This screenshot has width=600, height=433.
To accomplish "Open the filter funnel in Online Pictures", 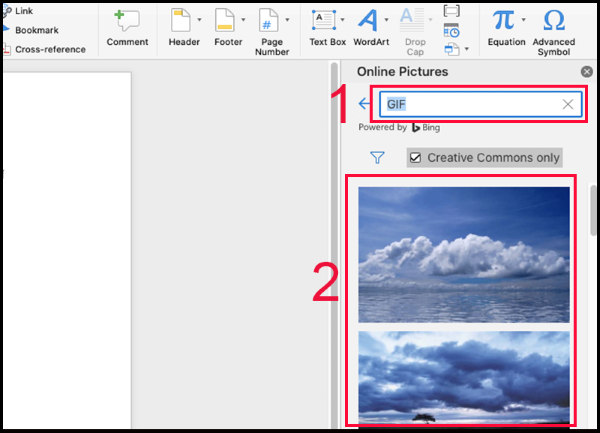I will [377, 157].
